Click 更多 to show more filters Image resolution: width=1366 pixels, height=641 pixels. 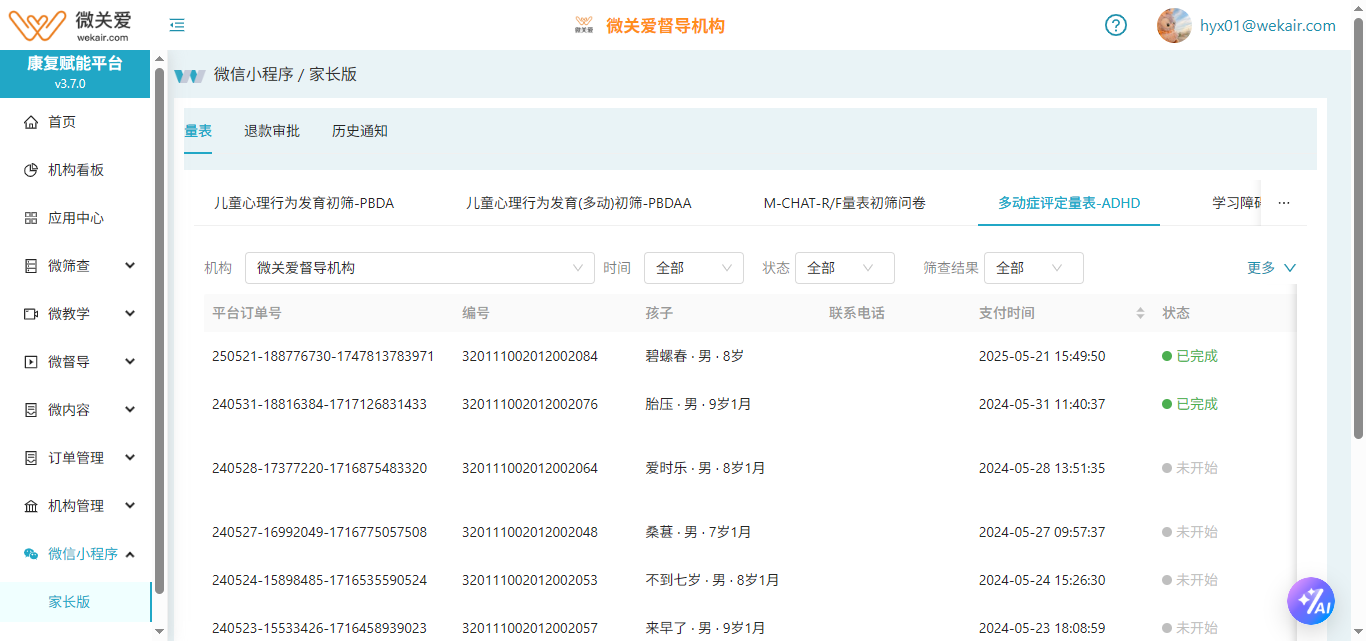coord(1271,268)
